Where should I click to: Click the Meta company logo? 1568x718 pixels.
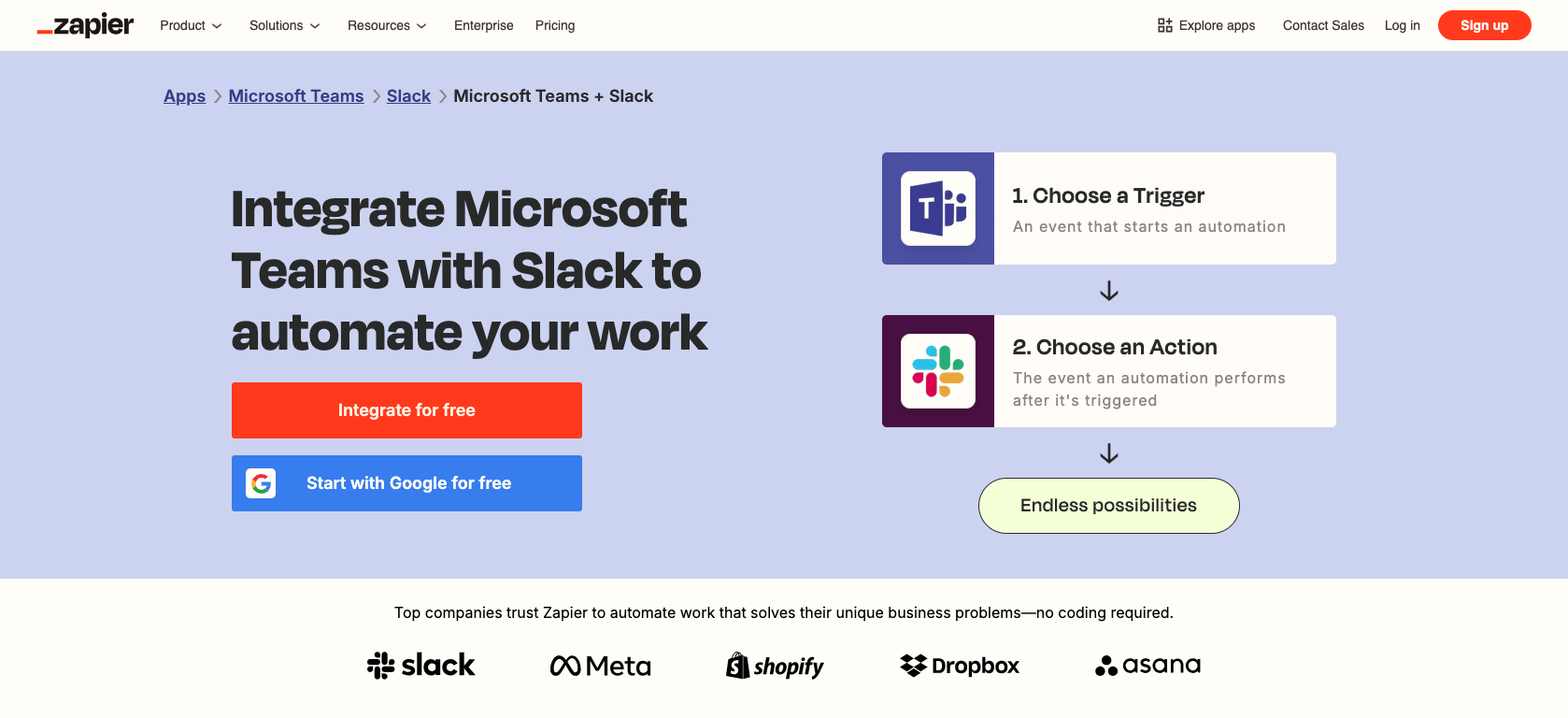[x=601, y=666]
